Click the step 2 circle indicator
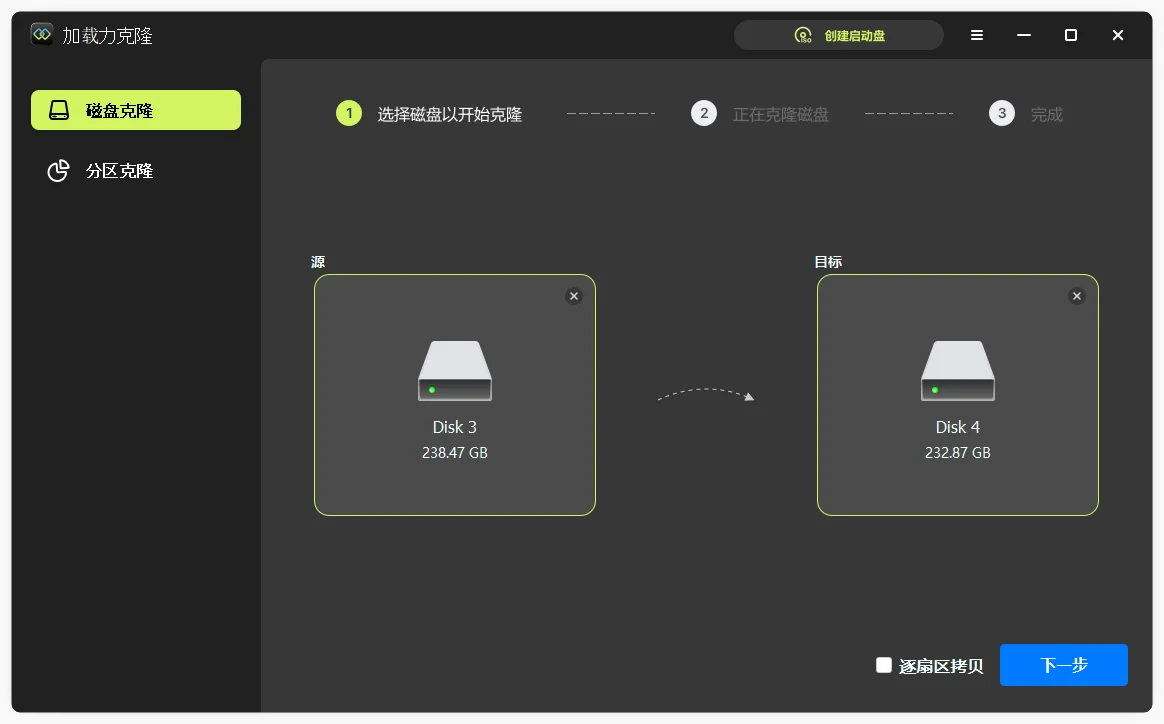1164x724 pixels. 704,113
